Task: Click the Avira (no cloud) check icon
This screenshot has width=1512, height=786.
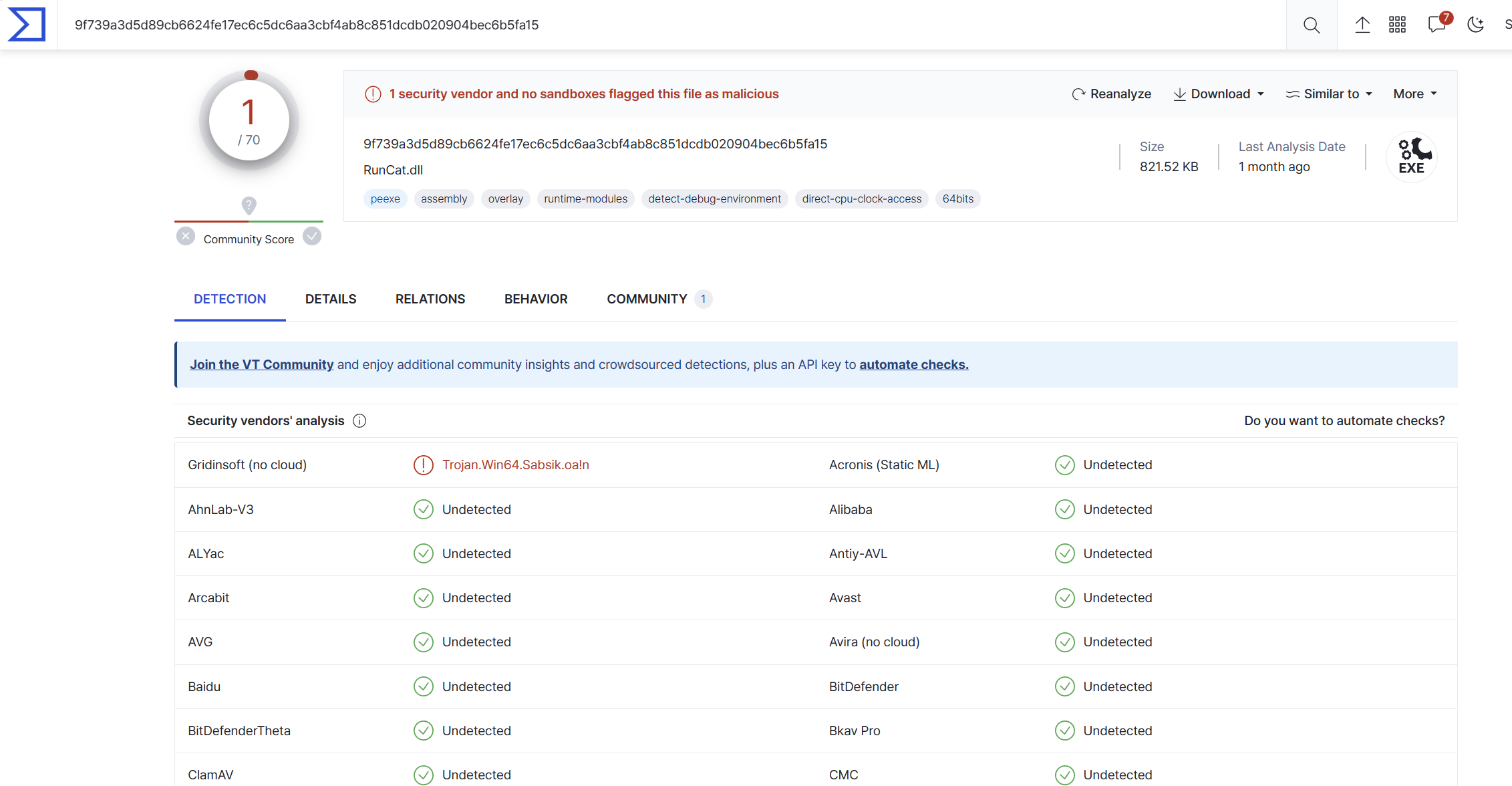Action: point(1064,642)
